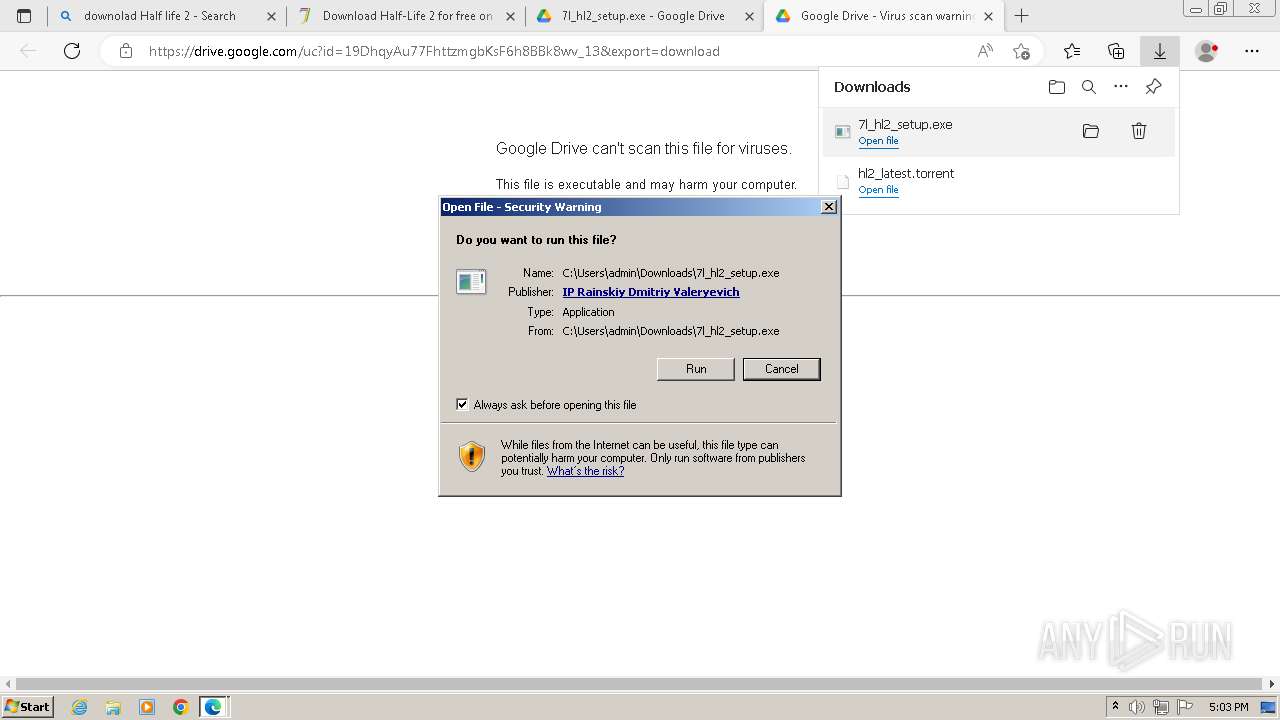The width and height of the screenshot is (1280, 720).
Task: Open more options in the Downloads panel
Action: point(1121,87)
